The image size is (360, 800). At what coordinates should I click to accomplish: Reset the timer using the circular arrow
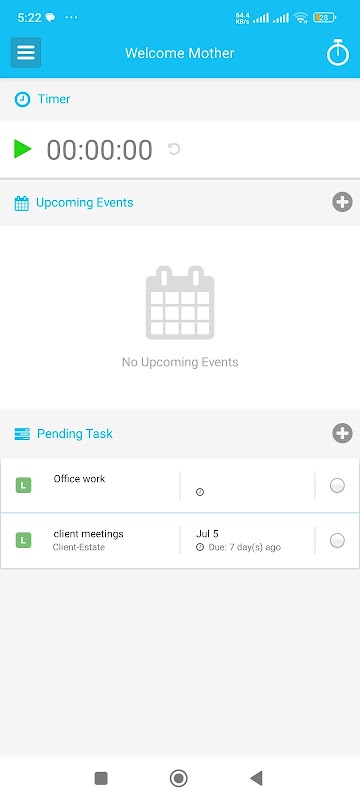click(174, 149)
